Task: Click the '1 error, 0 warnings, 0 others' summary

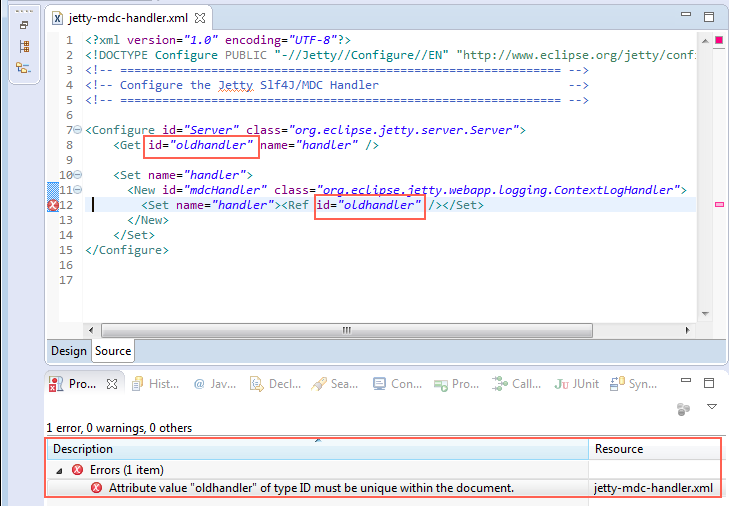Action: (x=119, y=428)
